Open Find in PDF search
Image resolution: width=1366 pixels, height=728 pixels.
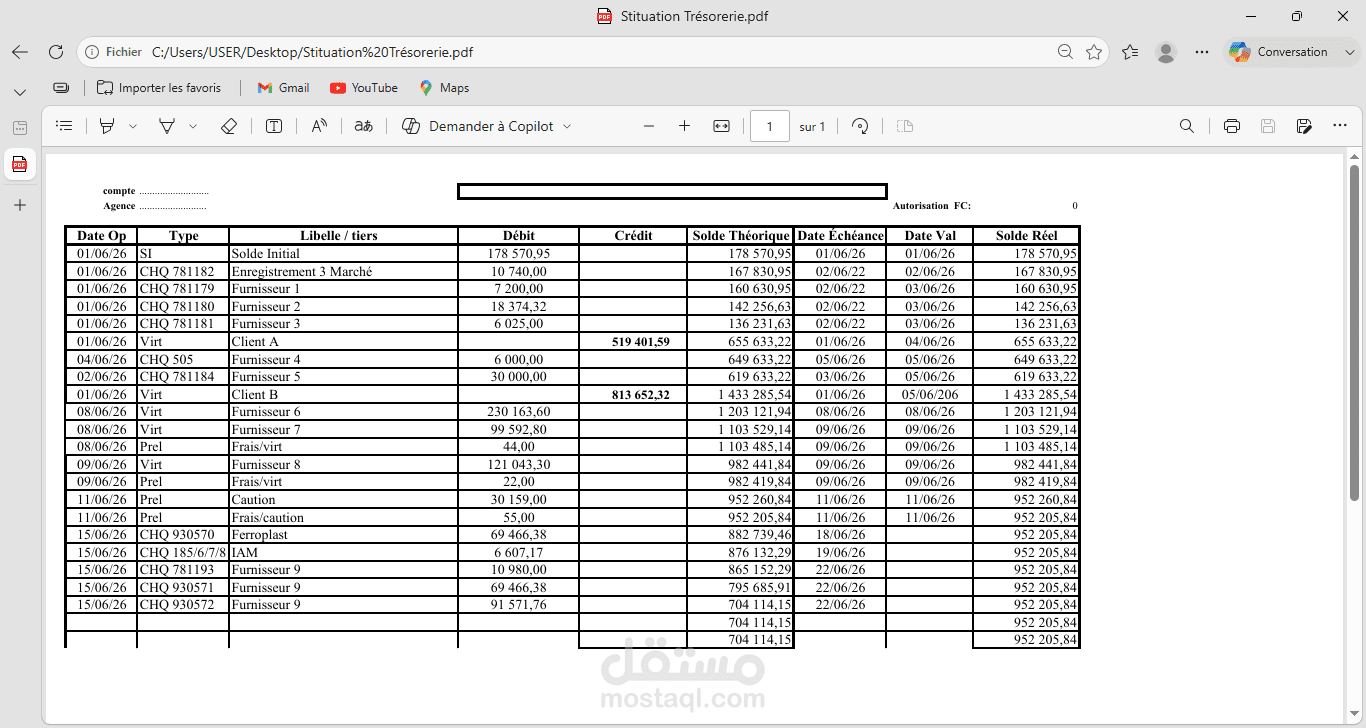tap(1187, 126)
